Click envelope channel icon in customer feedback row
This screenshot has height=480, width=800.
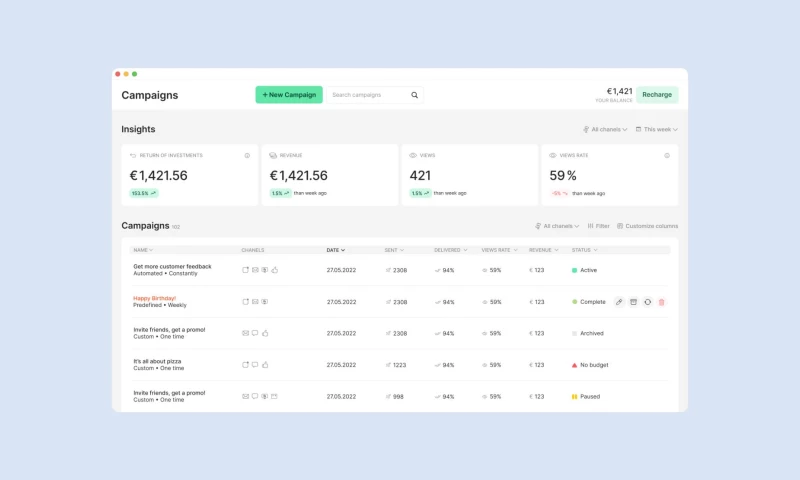255,270
